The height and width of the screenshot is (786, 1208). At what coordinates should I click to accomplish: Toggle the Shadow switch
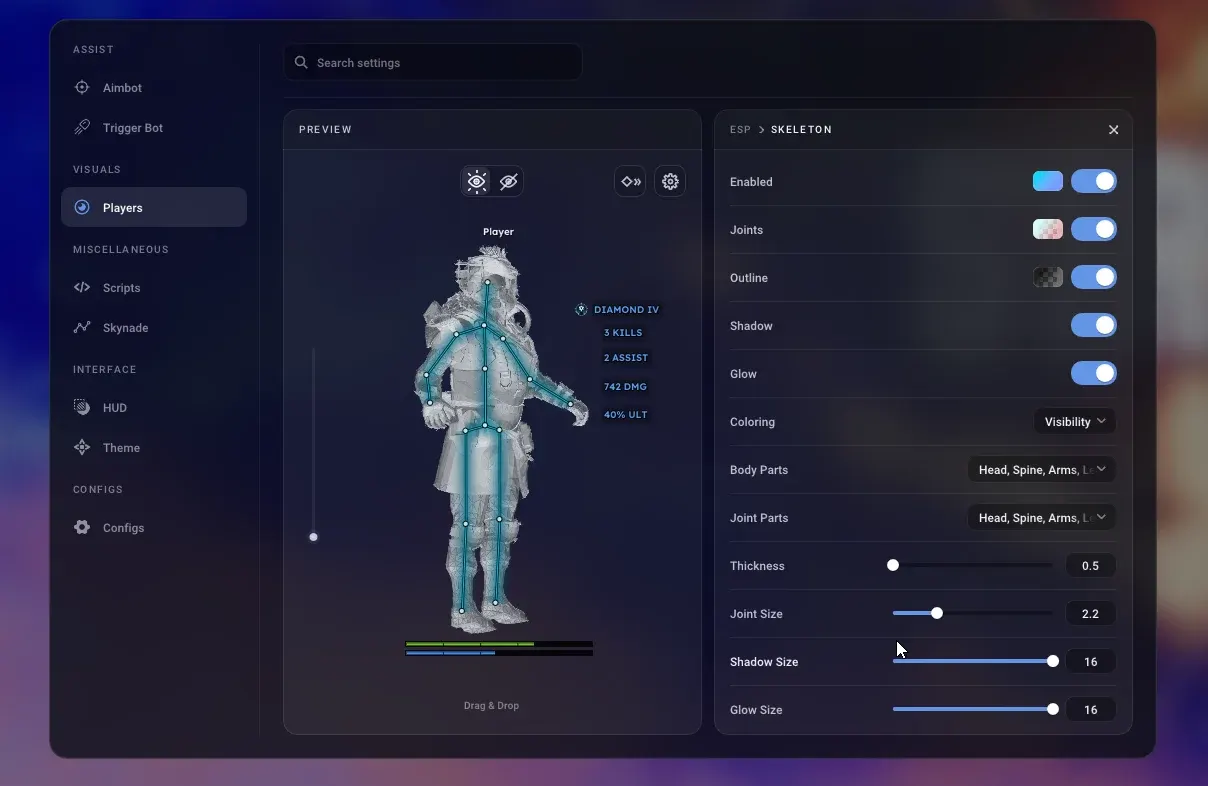point(1094,325)
